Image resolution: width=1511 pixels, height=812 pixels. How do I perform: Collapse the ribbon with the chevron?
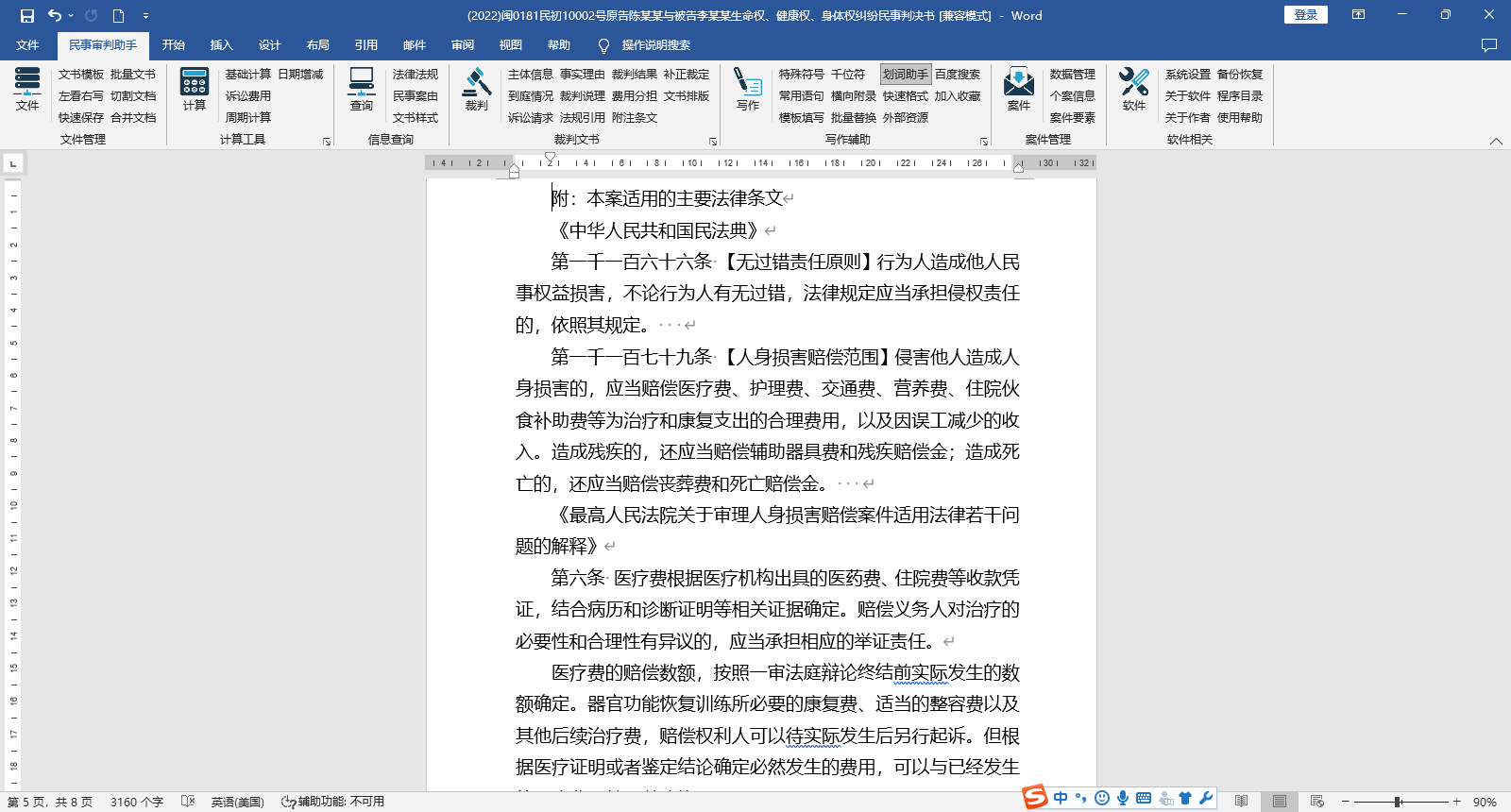(x=1496, y=141)
